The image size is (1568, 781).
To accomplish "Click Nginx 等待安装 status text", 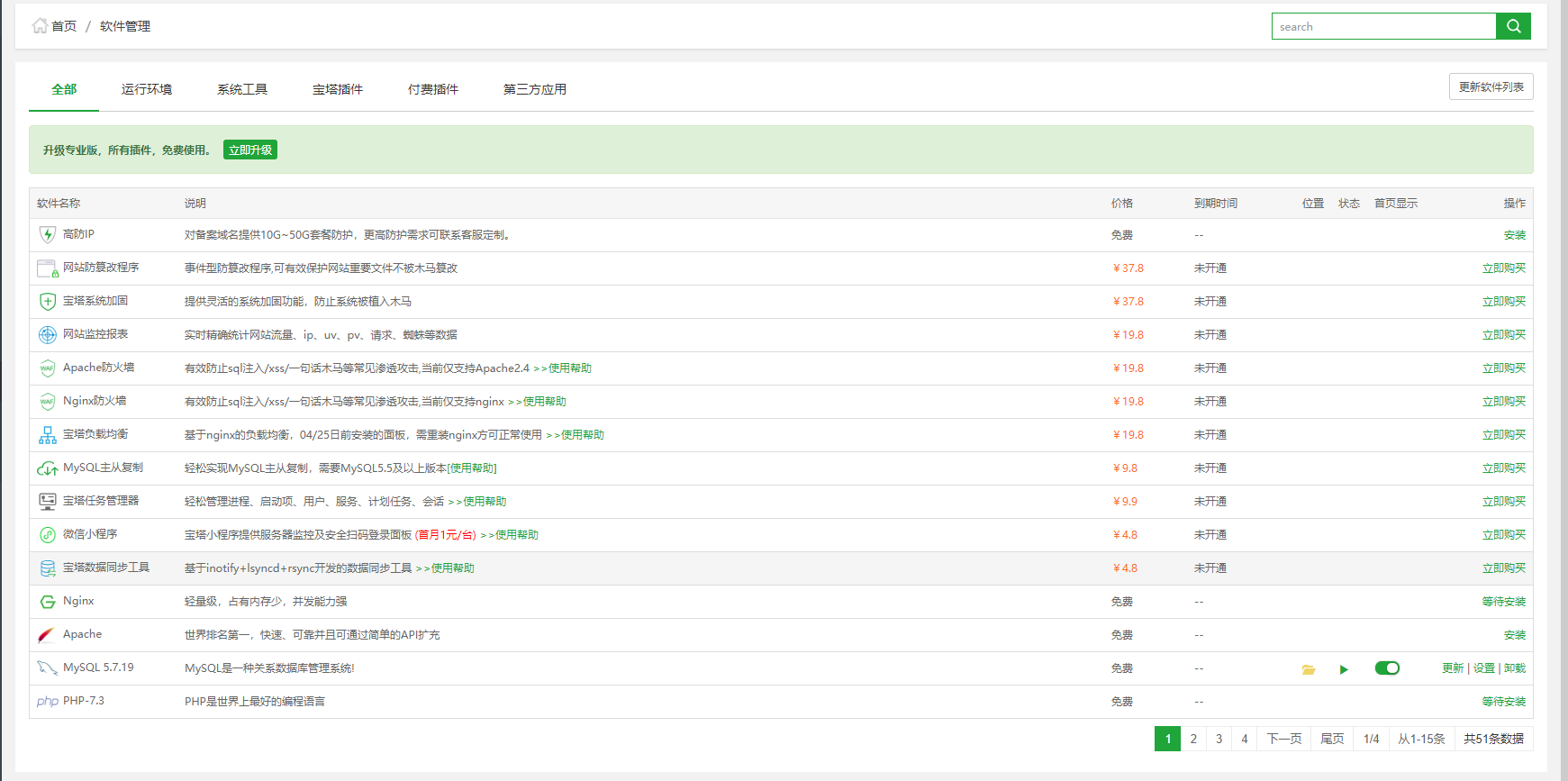I will click(x=1504, y=602).
